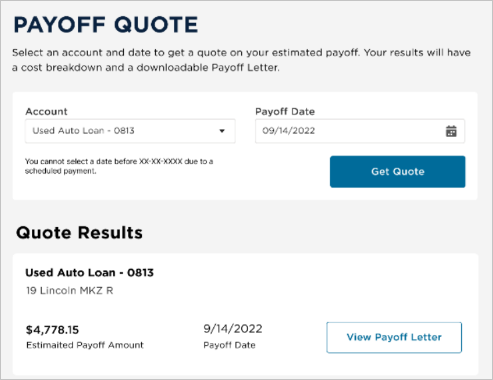Screen dimensions: 493x380
Task: Click the quote result card area
Action: click(x=245, y=314)
